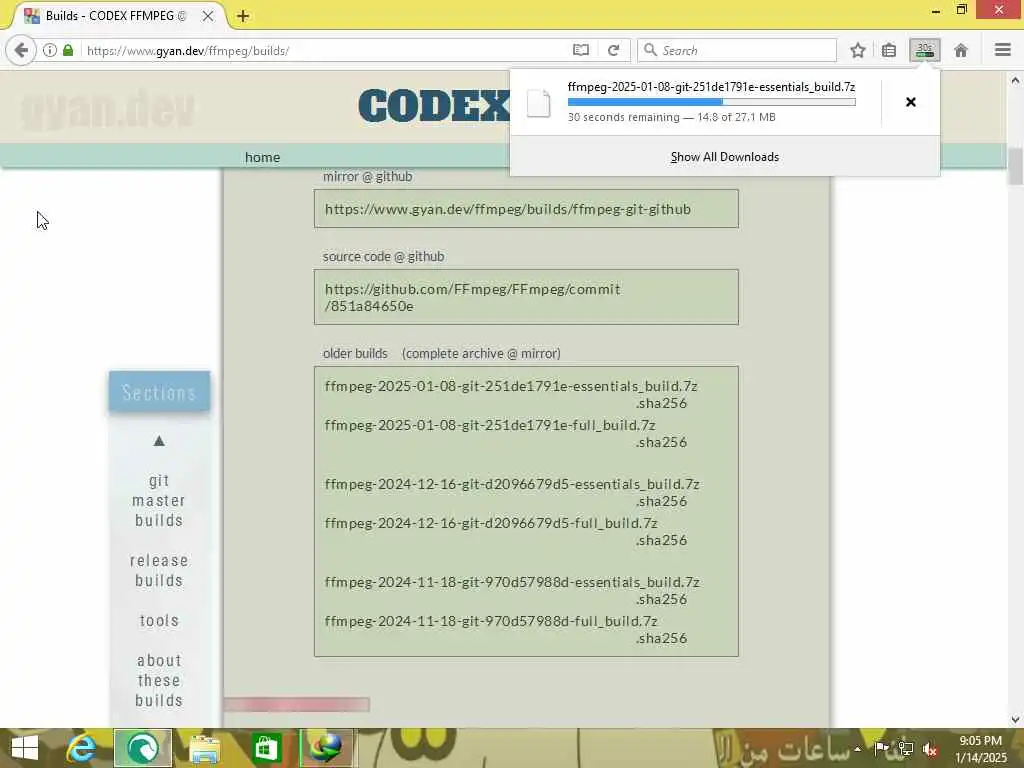Click the gyan.dev header logo

click(x=108, y=108)
